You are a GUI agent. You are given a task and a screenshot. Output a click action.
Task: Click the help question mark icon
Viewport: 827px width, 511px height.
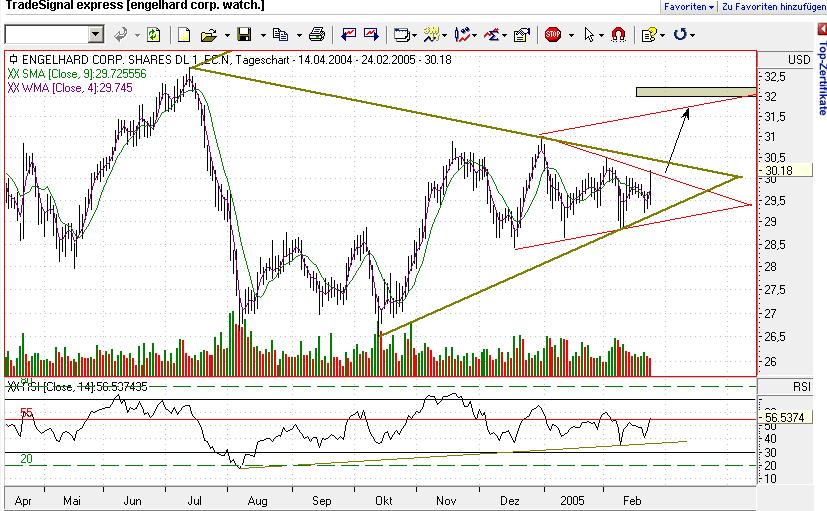pyautogui.click(x=648, y=35)
